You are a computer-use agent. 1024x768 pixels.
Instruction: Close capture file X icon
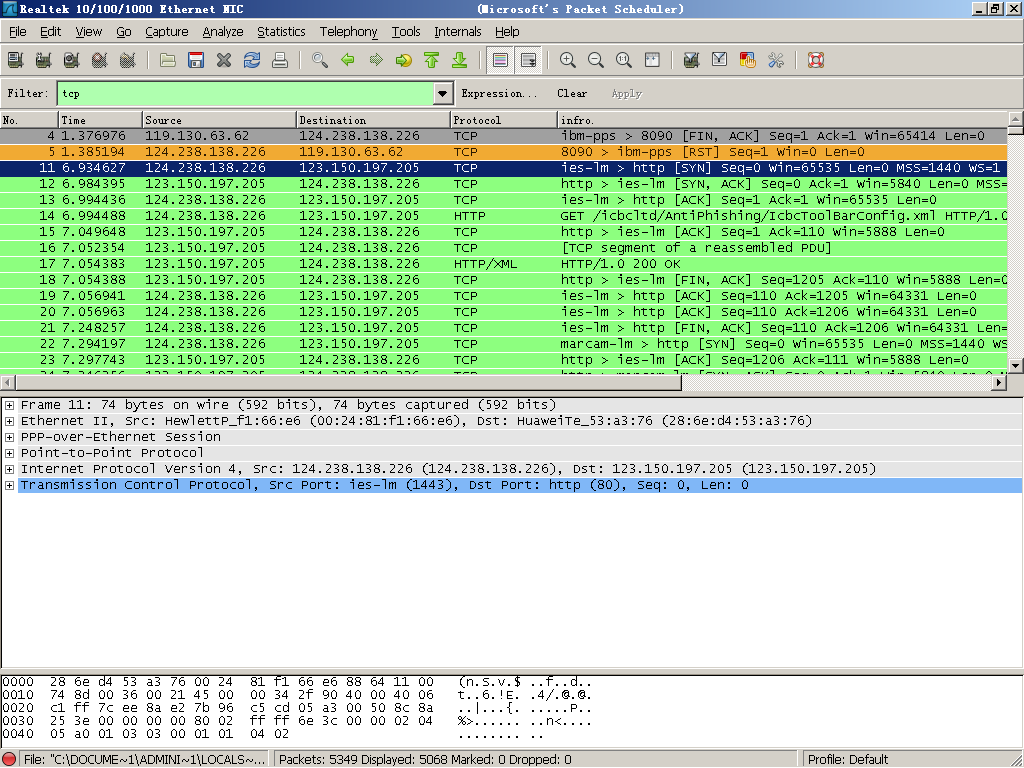tap(224, 61)
